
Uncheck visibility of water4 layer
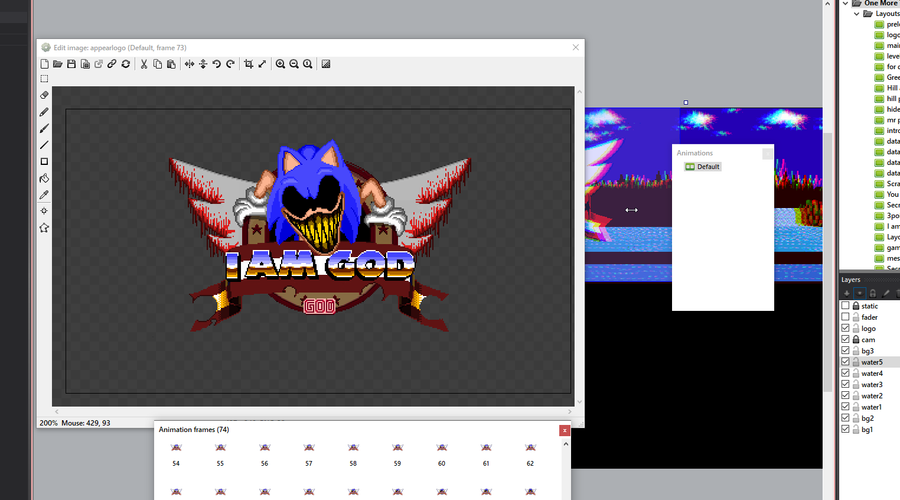845,373
